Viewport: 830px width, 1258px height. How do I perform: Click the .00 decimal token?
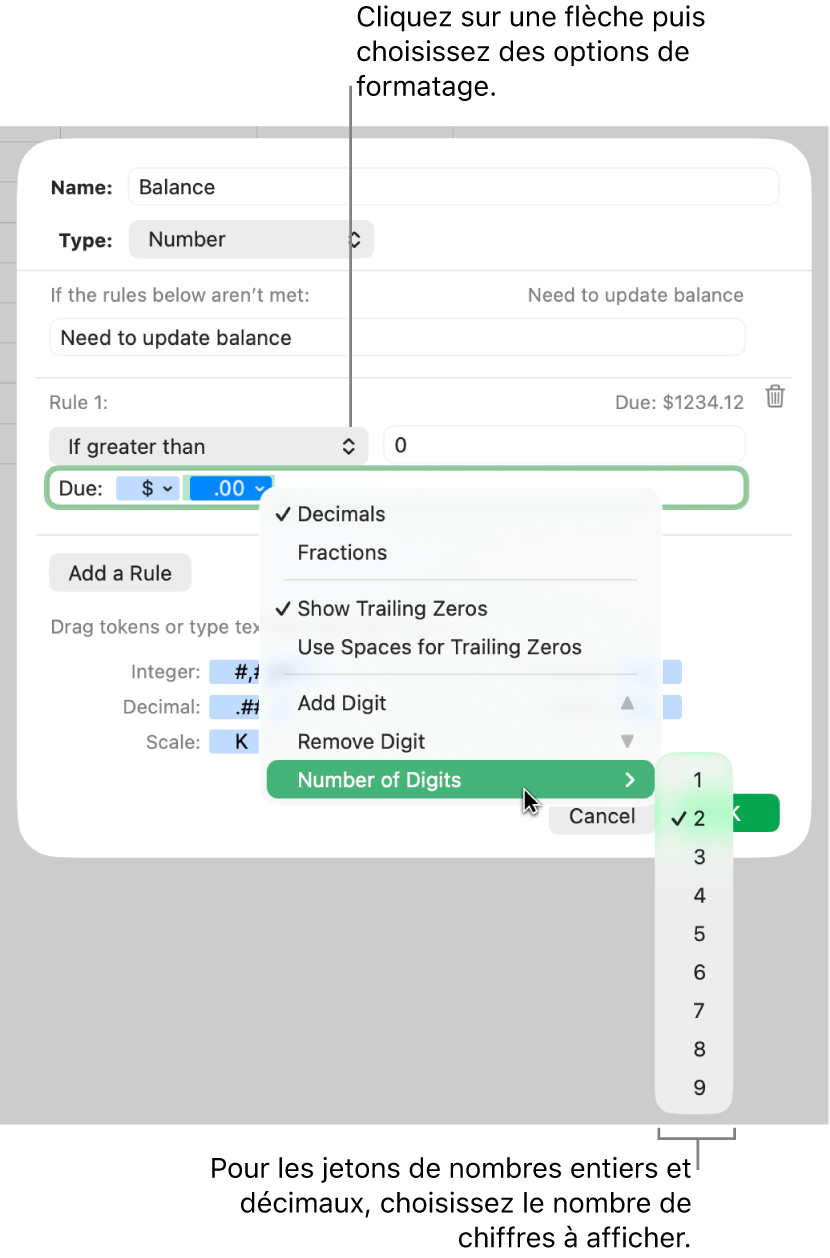228,488
